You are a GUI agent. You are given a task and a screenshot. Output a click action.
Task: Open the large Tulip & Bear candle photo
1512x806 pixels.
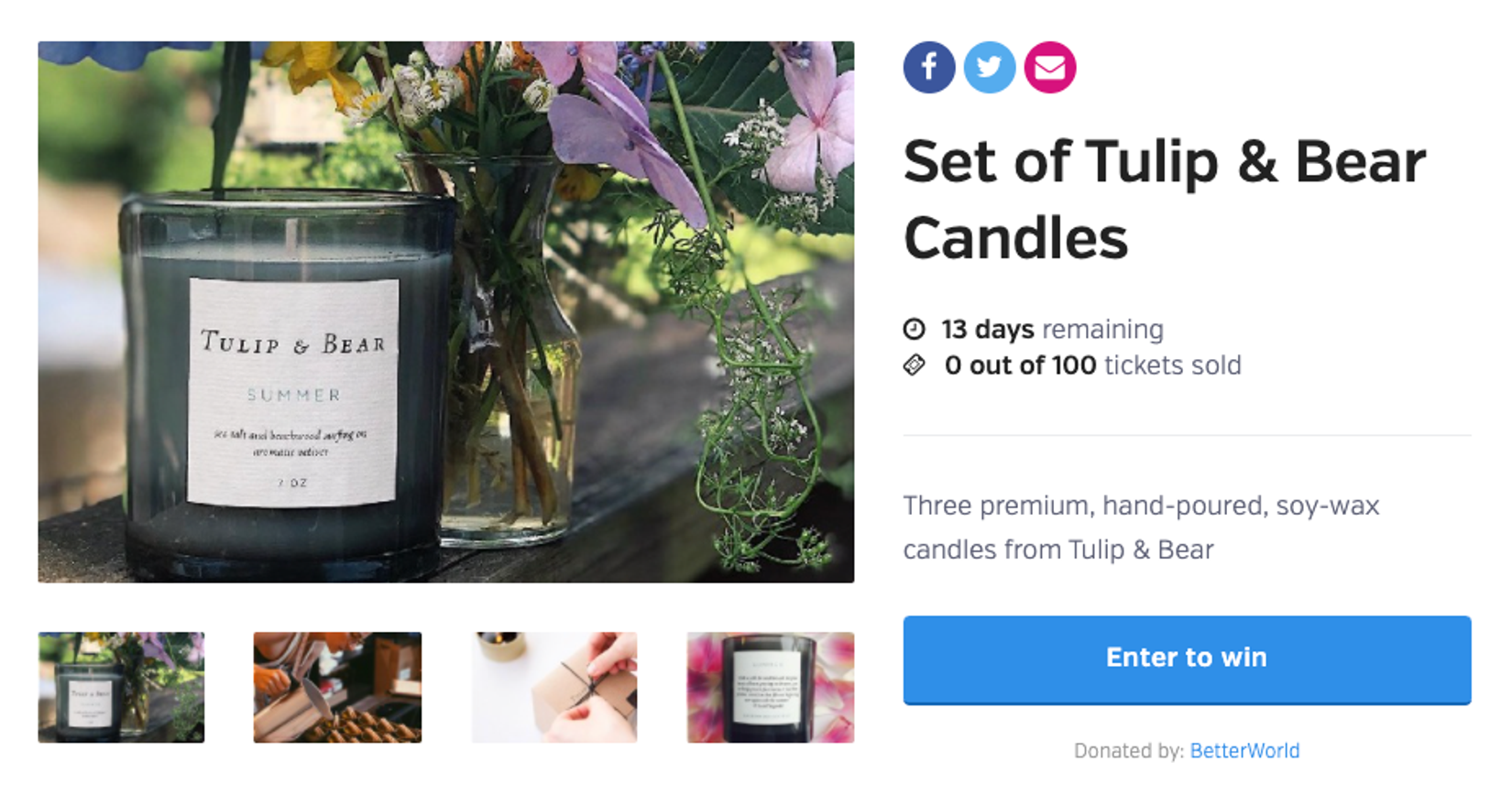(x=446, y=311)
